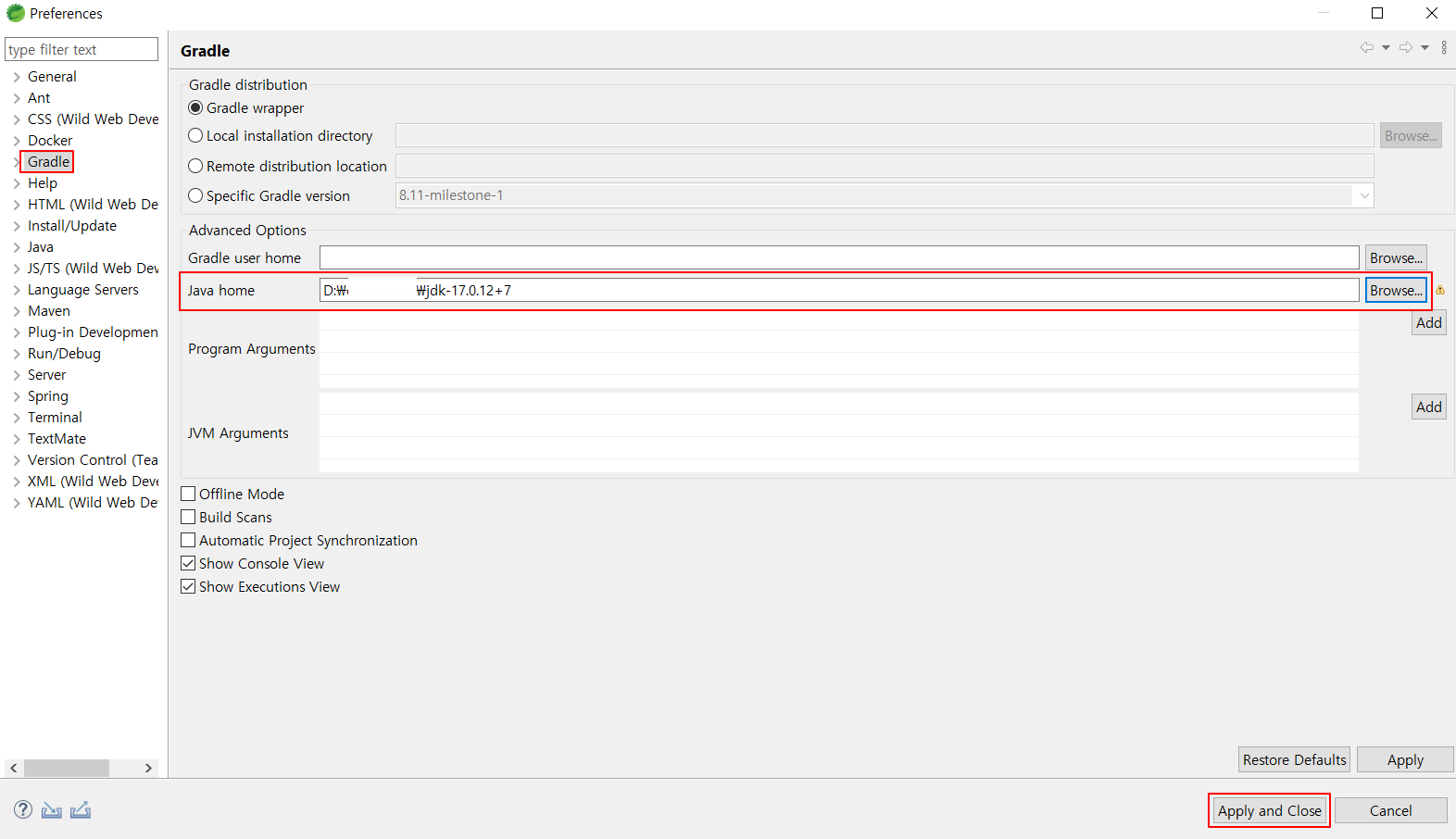The image size is (1456, 839).
Task: Click Add for JVM Arguments
Action: pos(1429,407)
